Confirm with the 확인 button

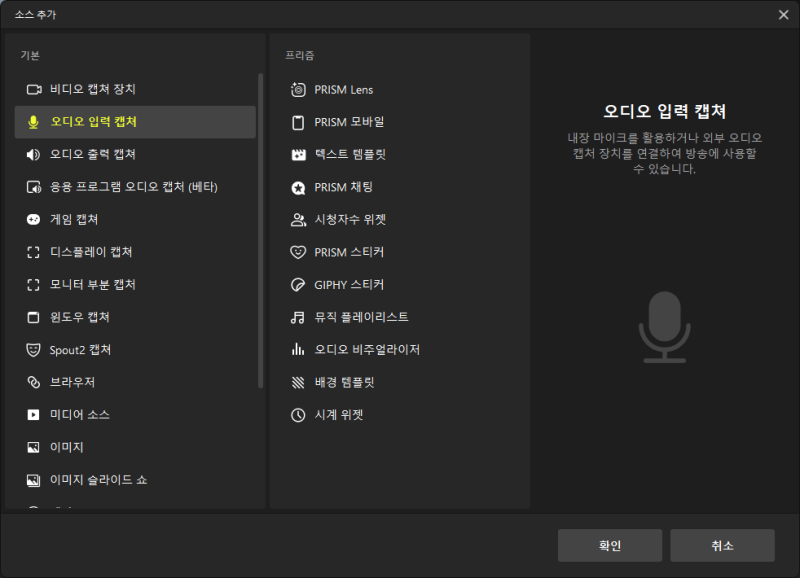[x=610, y=545]
